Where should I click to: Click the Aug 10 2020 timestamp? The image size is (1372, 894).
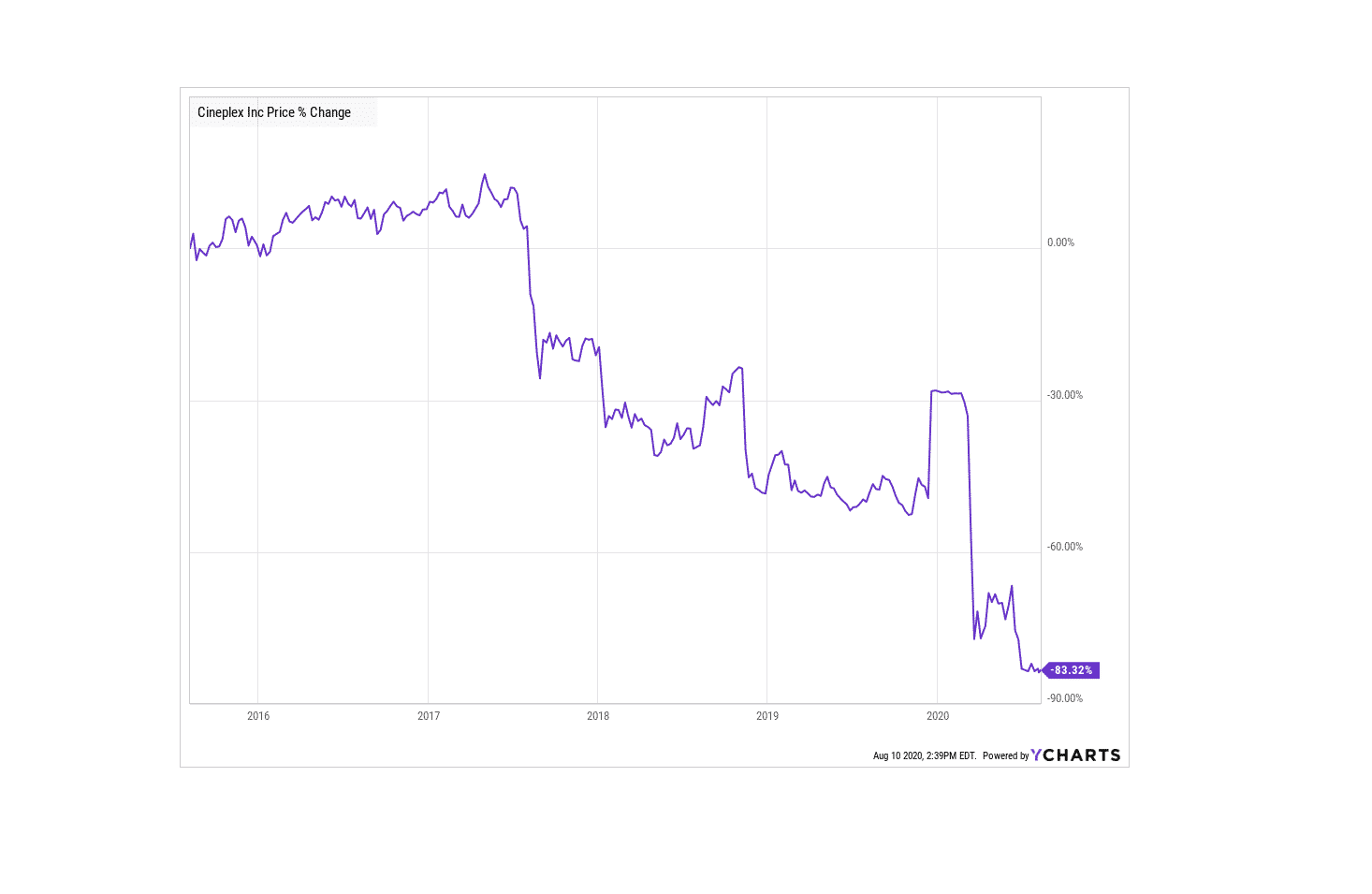pyautogui.click(x=924, y=756)
